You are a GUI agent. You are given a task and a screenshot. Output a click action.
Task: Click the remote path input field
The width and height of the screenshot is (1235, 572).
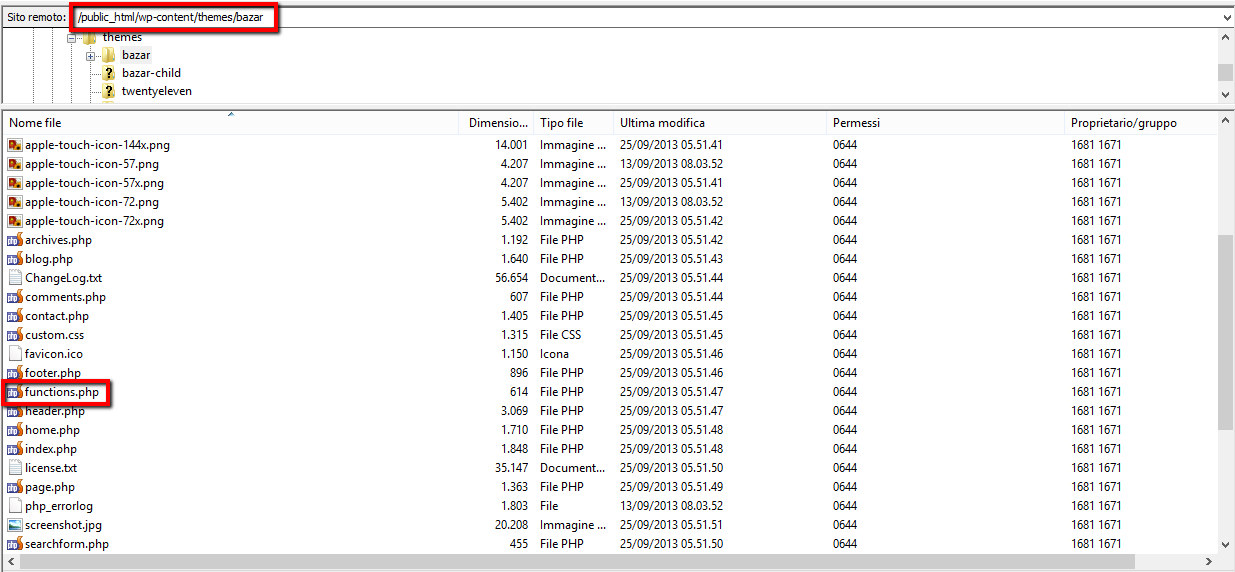coord(645,17)
